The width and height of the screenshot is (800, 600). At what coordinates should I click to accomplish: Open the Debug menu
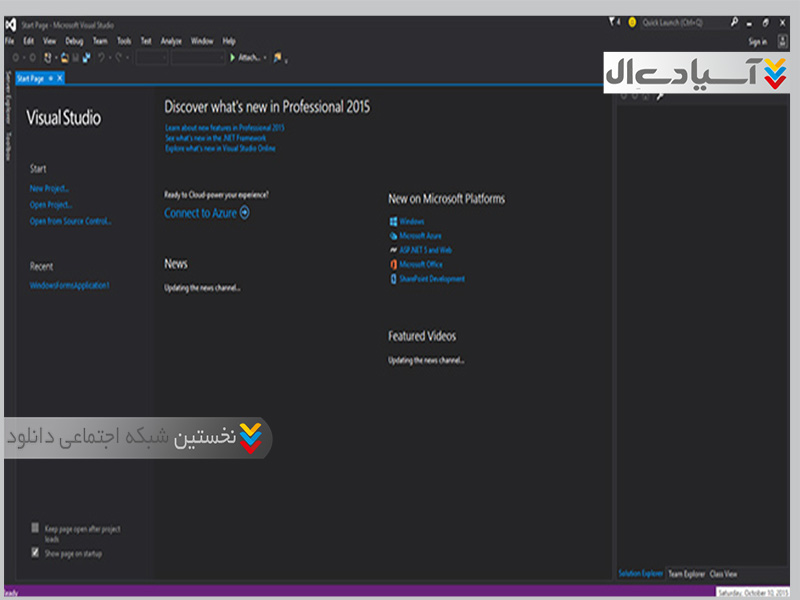(74, 41)
